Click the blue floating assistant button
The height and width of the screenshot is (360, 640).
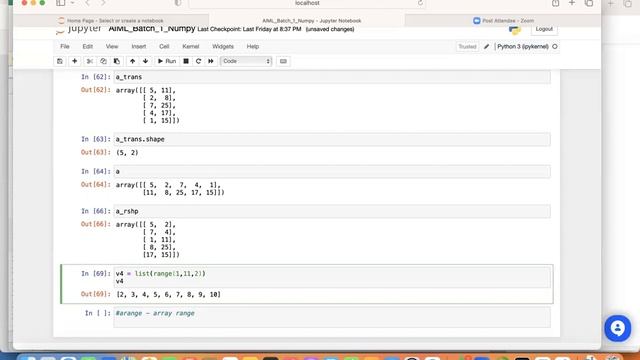pos(618,328)
